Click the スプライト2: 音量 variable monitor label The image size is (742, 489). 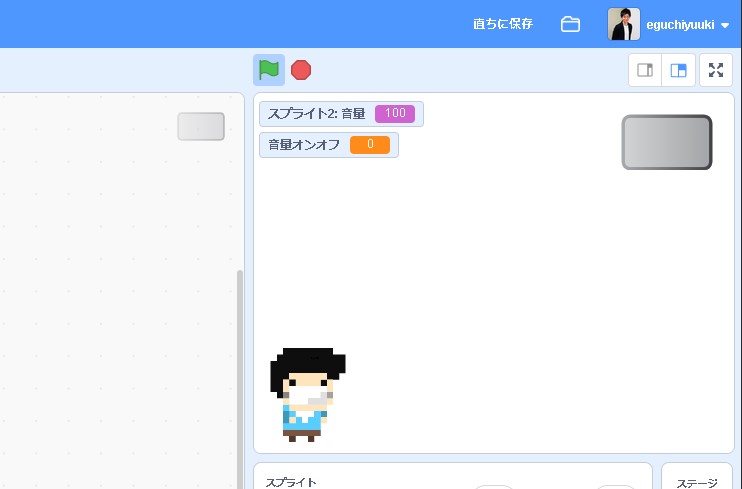(x=316, y=114)
